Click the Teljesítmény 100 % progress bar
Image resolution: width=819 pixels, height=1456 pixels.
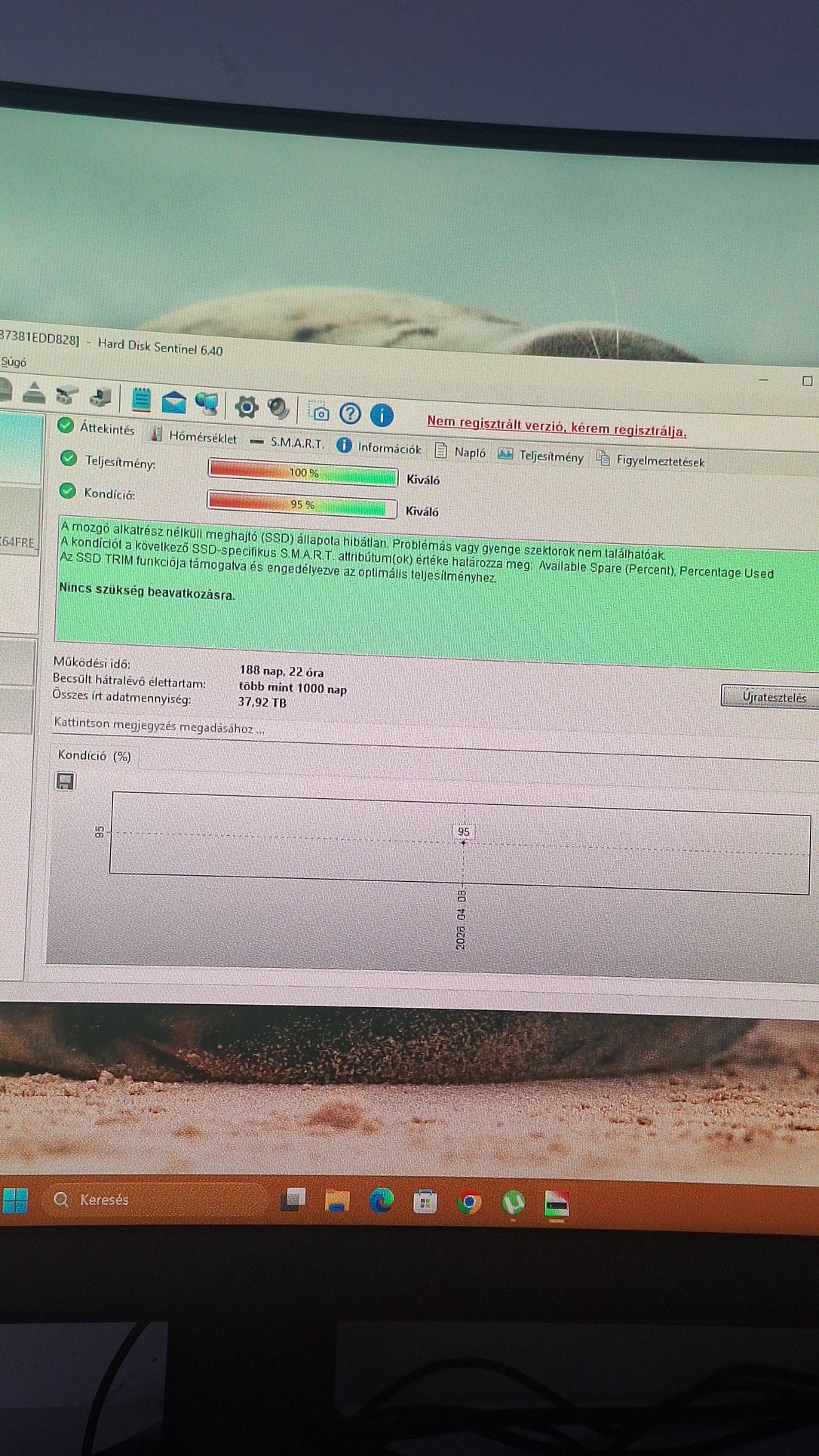click(302, 473)
